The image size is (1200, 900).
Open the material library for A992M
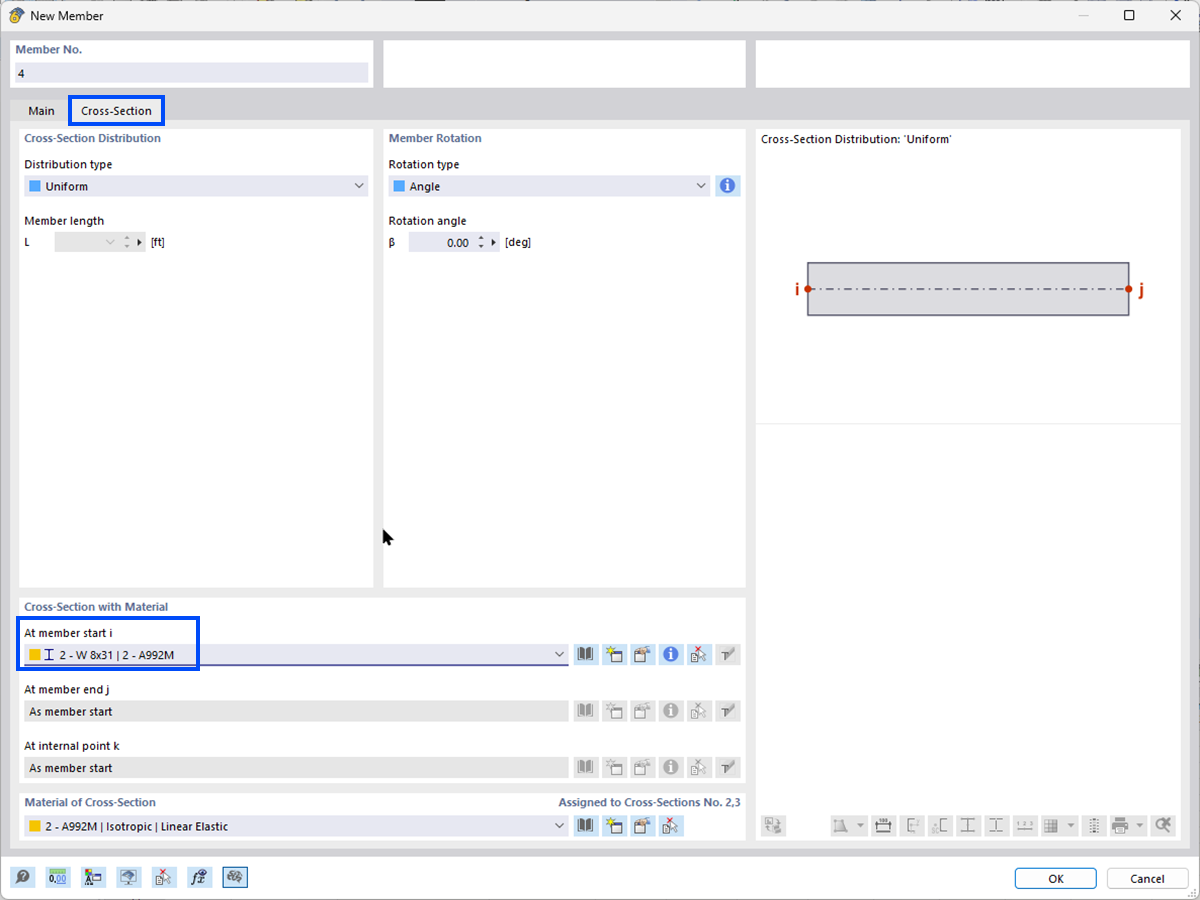click(x=585, y=825)
